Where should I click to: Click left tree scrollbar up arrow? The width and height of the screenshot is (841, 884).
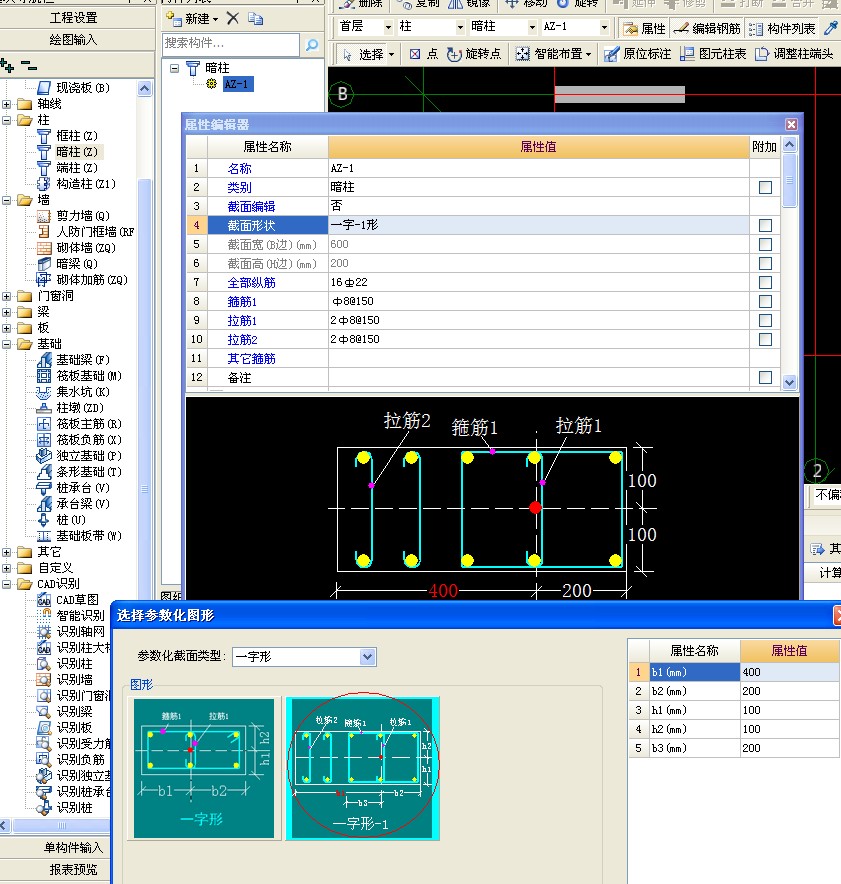pos(144,89)
